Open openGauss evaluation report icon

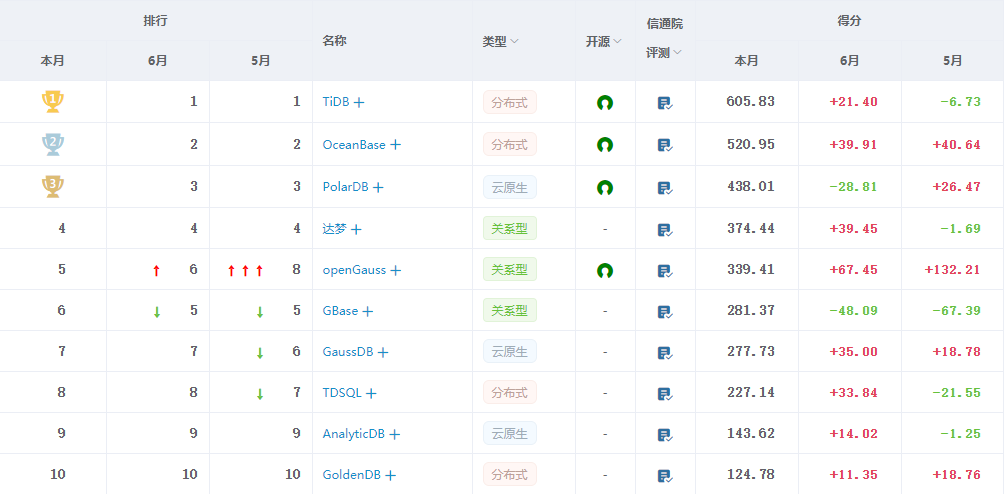click(665, 271)
